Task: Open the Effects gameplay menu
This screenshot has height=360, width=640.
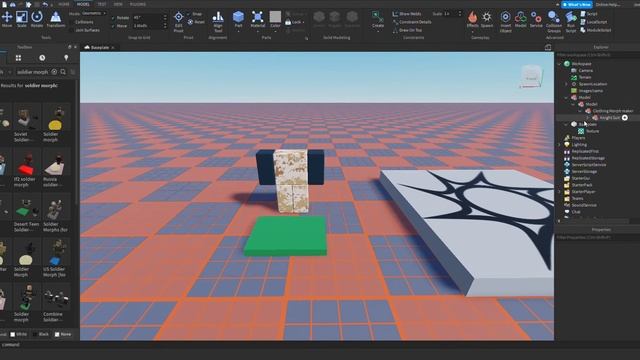Action: pyautogui.click(x=472, y=19)
